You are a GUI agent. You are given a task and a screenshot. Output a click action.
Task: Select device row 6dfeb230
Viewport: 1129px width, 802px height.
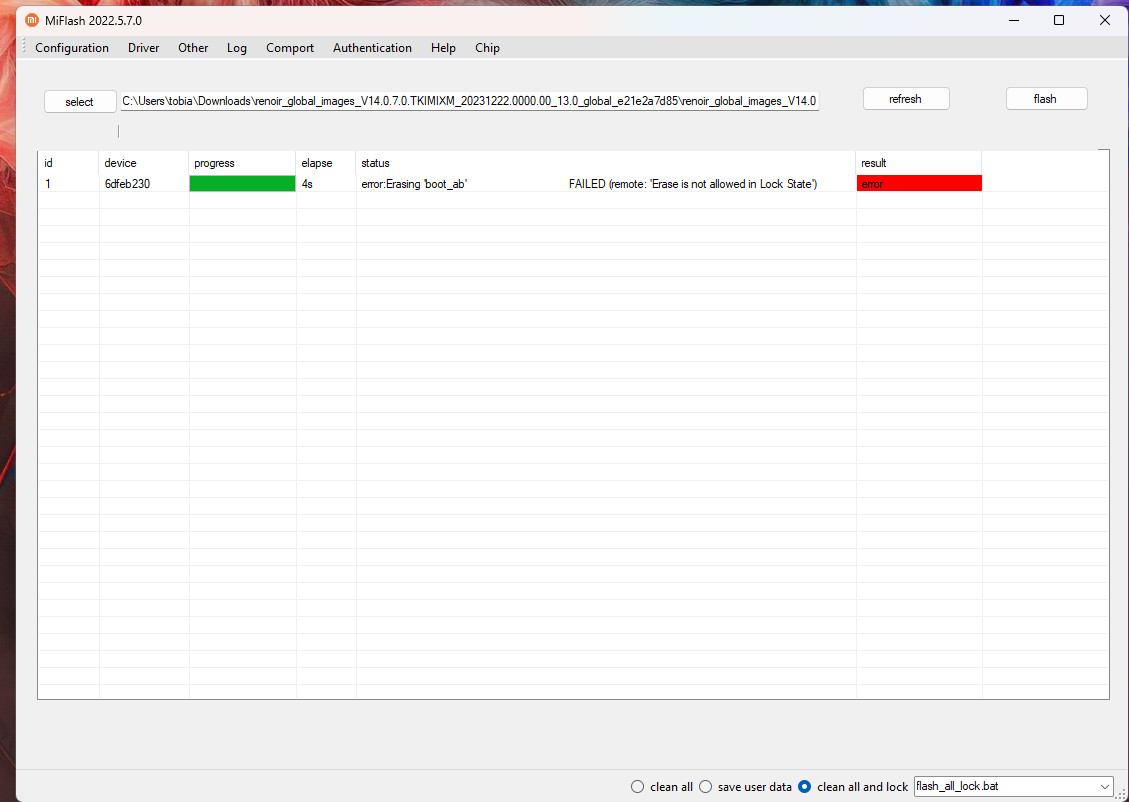pos(127,184)
